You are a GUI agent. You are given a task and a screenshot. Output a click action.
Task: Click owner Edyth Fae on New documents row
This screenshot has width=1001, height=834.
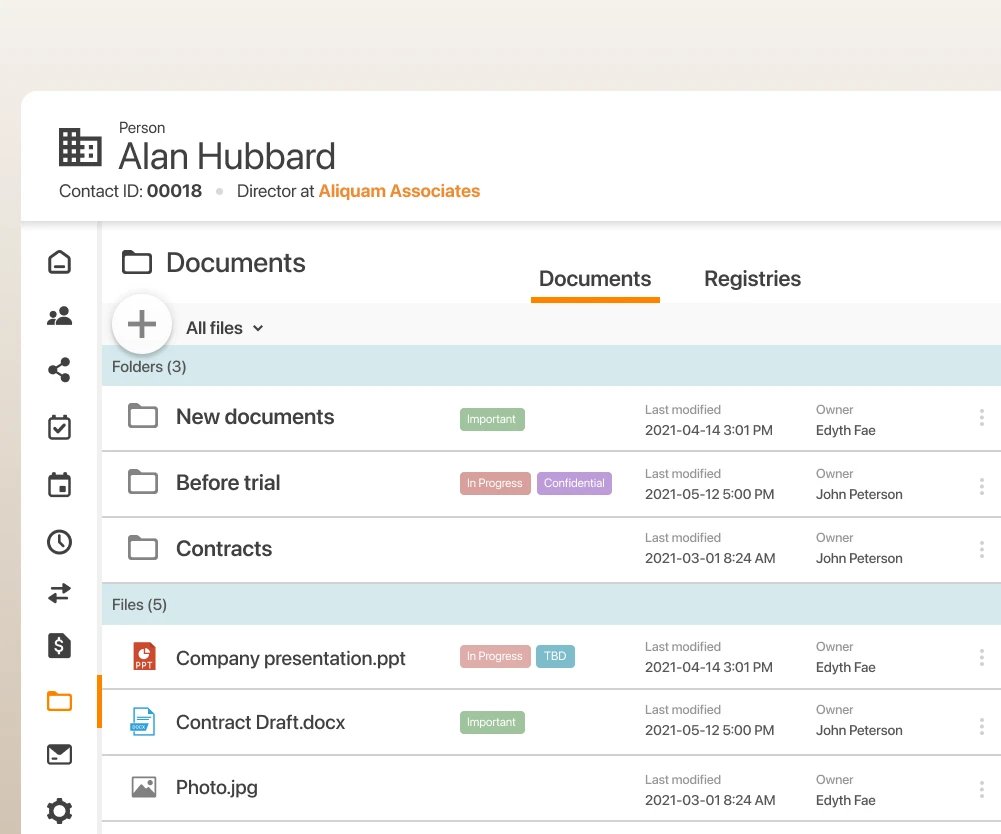pos(845,430)
